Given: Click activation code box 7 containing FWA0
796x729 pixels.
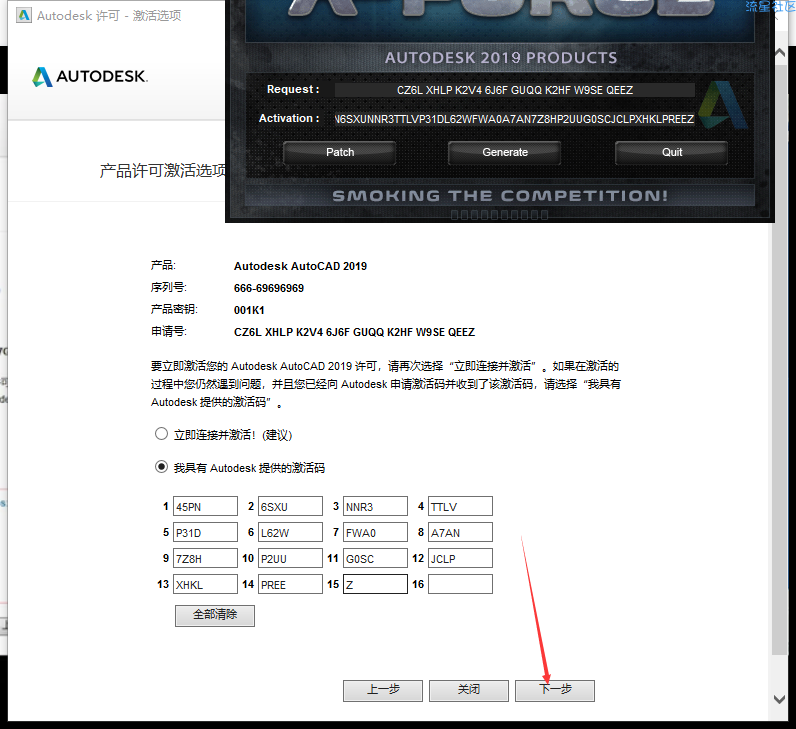Looking at the screenshot, I should [x=375, y=532].
